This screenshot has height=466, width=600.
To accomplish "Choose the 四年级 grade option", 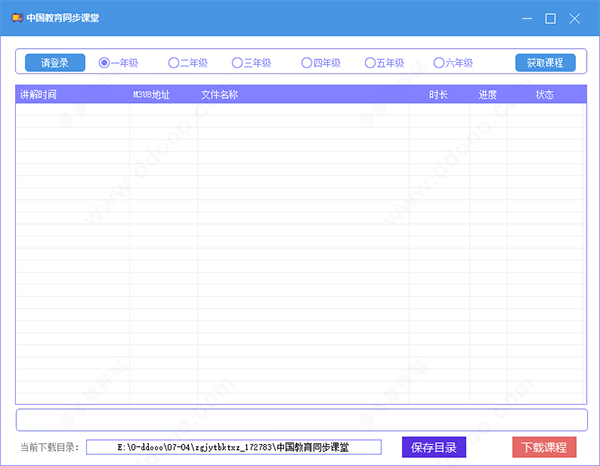I will (321, 63).
